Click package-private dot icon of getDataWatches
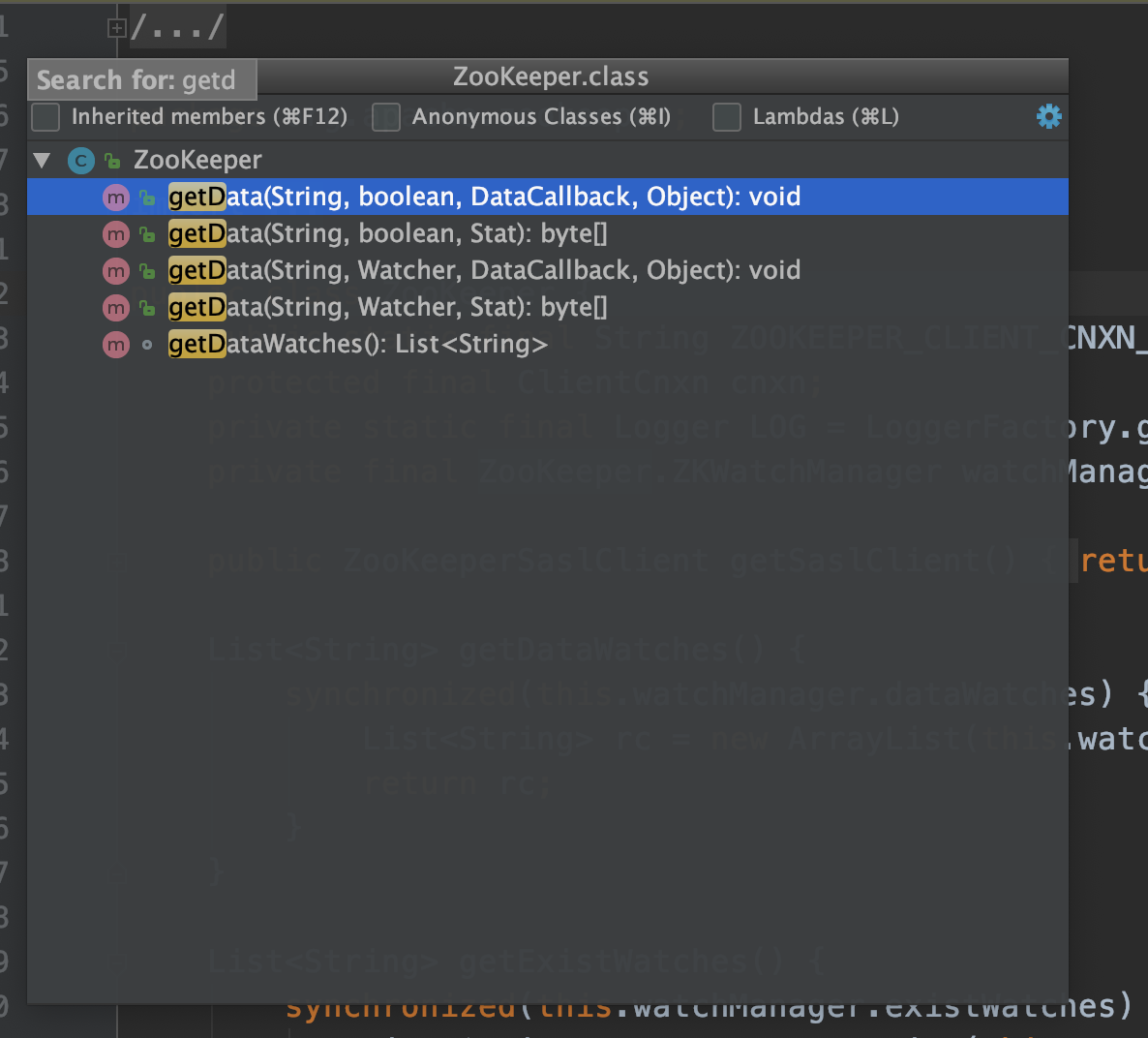Image resolution: width=1148 pixels, height=1038 pixels. pos(147,345)
